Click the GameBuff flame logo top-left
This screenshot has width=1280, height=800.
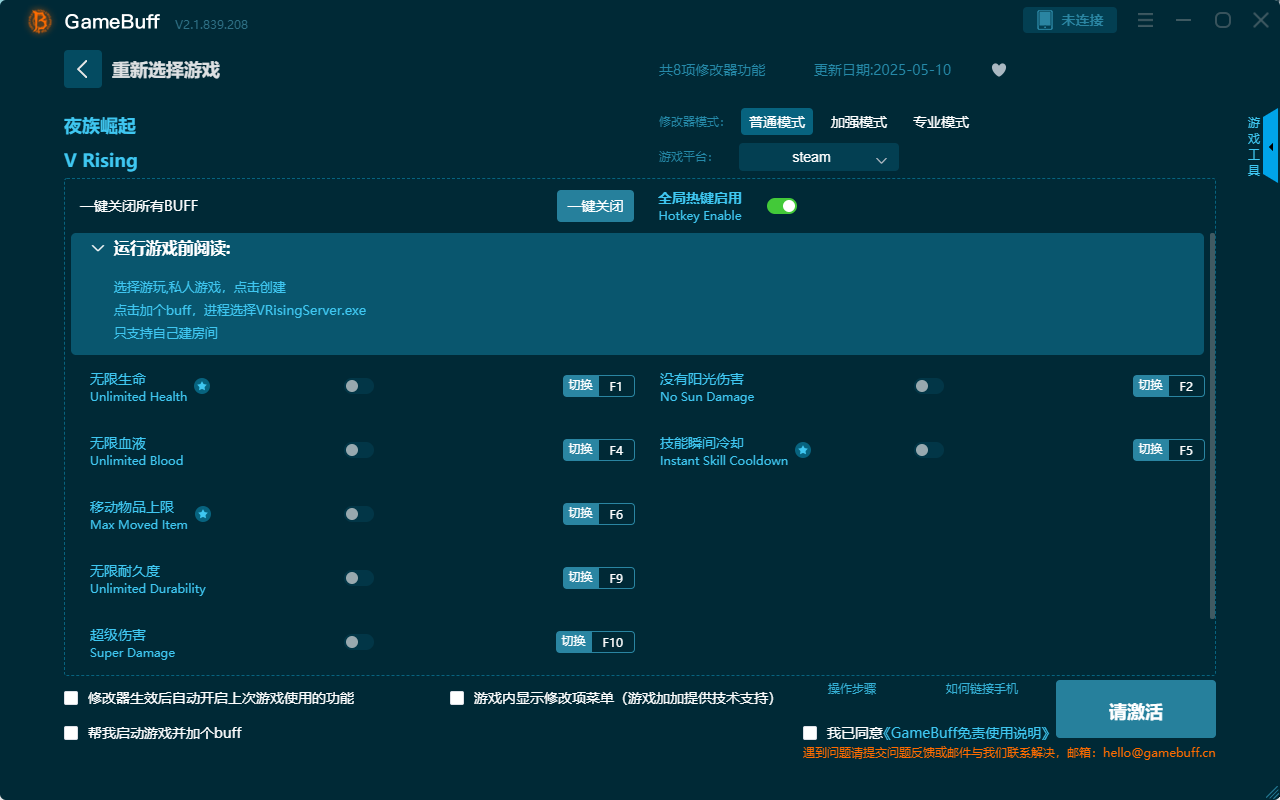[x=38, y=20]
